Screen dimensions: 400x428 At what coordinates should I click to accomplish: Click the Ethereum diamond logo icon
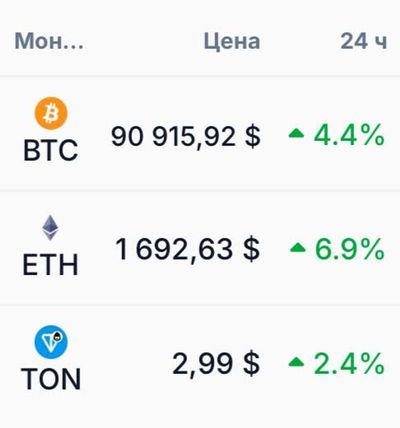50,228
